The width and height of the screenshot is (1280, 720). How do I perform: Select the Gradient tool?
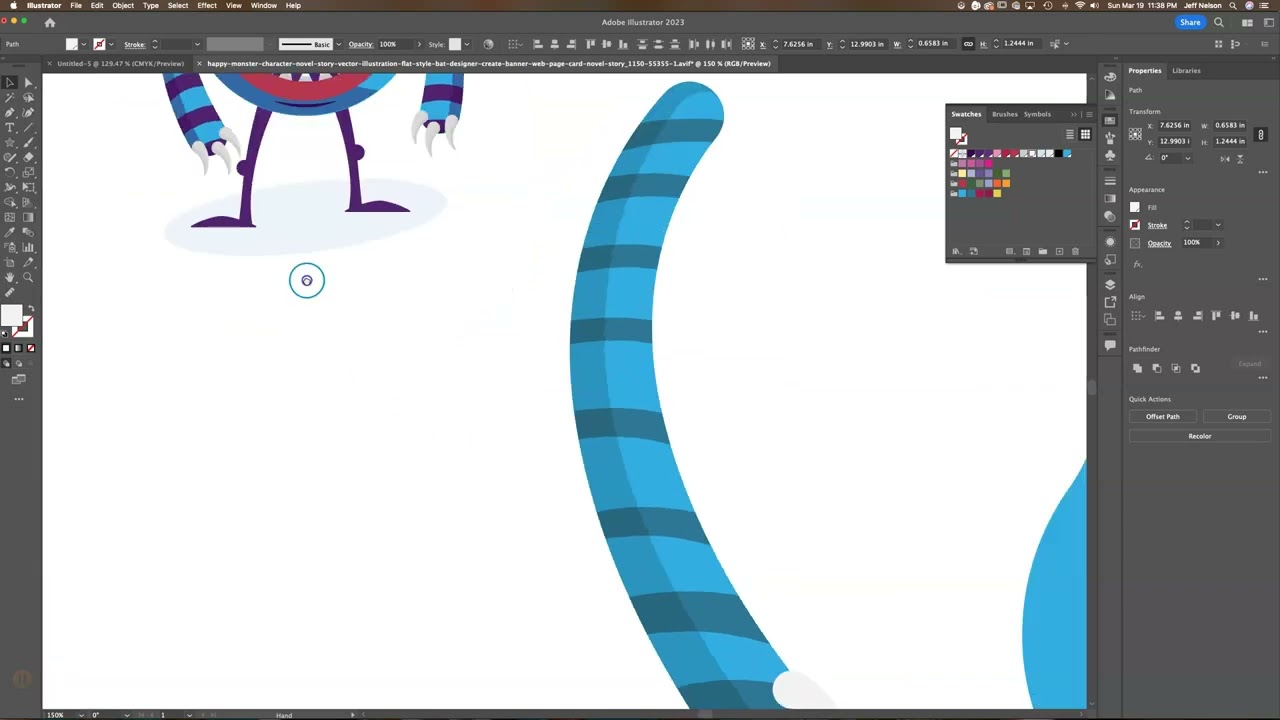[x=28, y=217]
